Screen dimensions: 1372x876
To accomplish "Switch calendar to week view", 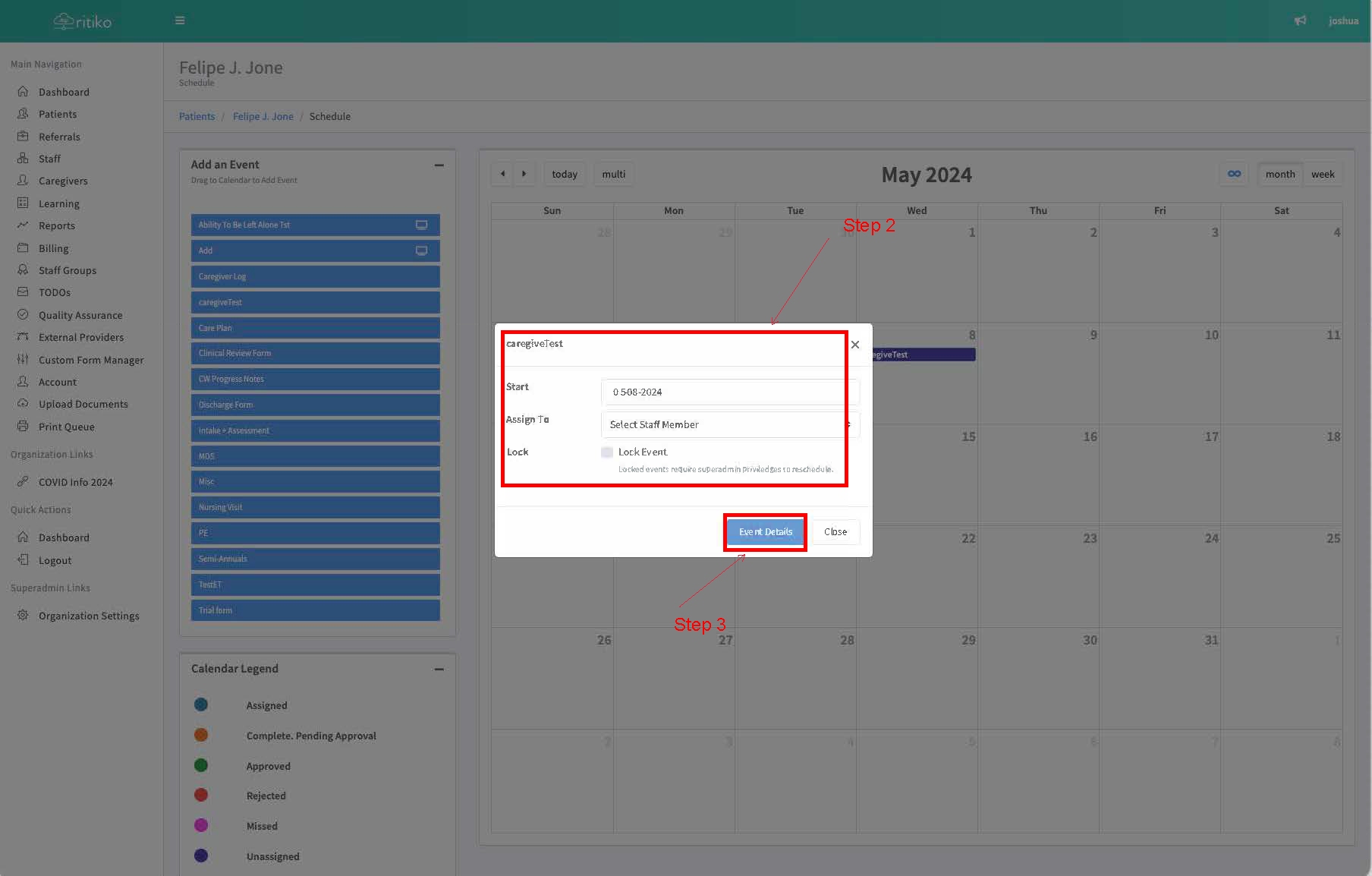I will (x=1322, y=174).
